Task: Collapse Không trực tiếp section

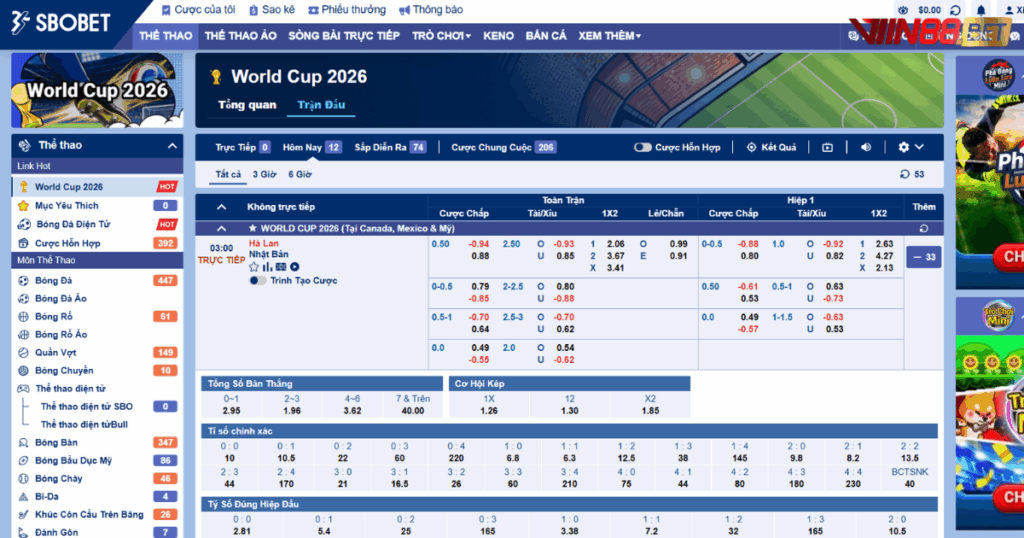Action: click(x=221, y=207)
